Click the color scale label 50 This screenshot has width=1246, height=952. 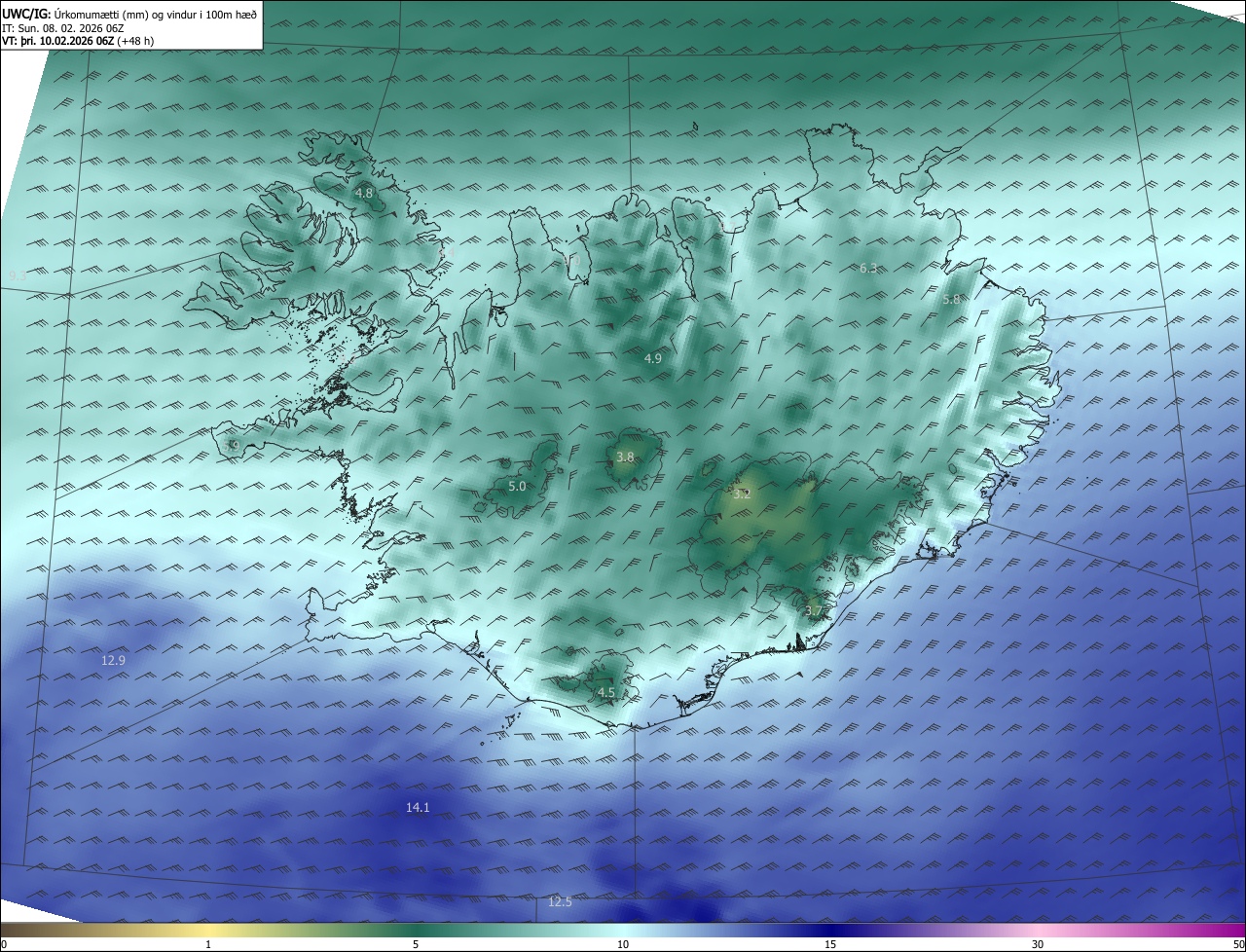1238,944
